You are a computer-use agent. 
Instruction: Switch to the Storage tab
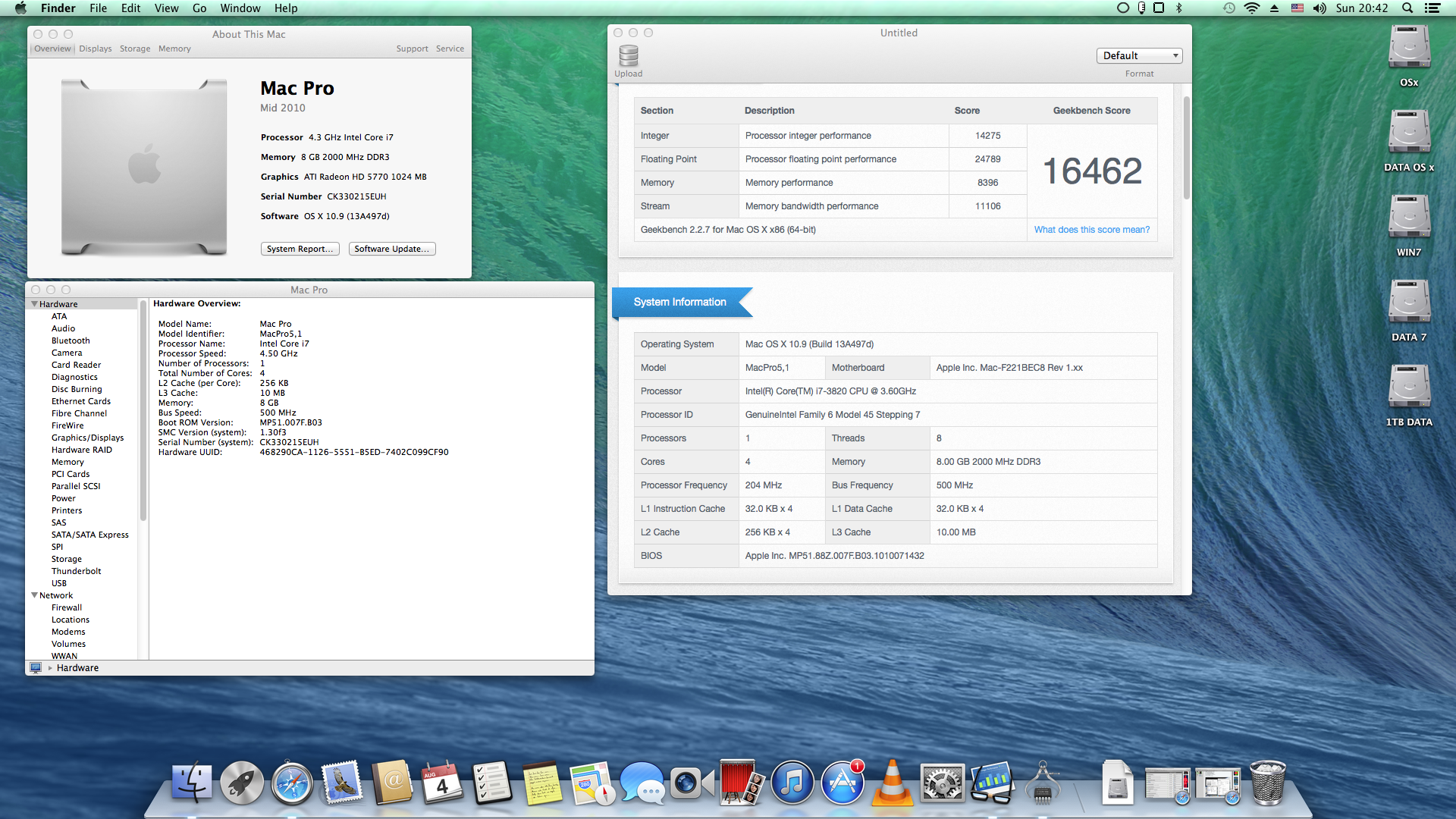pyautogui.click(x=134, y=49)
